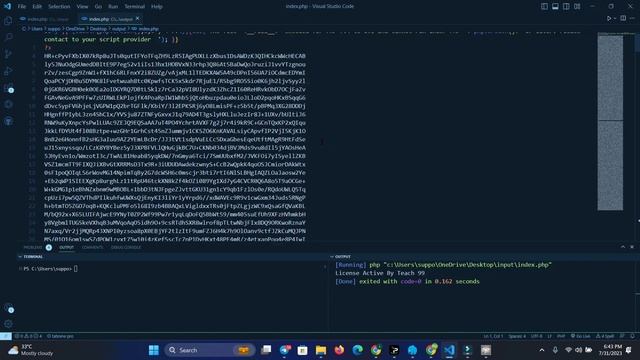This screenshot has height=360, width=640.
Task: Open the Run menu
Action: [113, 7]
